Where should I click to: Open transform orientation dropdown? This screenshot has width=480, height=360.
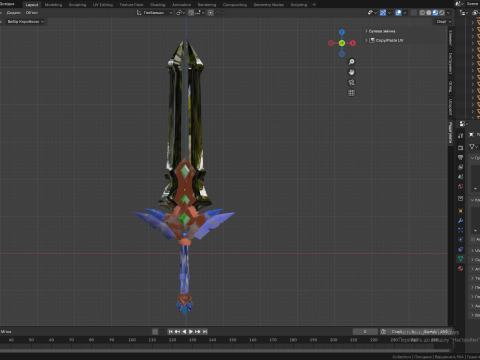click(155, 13)
